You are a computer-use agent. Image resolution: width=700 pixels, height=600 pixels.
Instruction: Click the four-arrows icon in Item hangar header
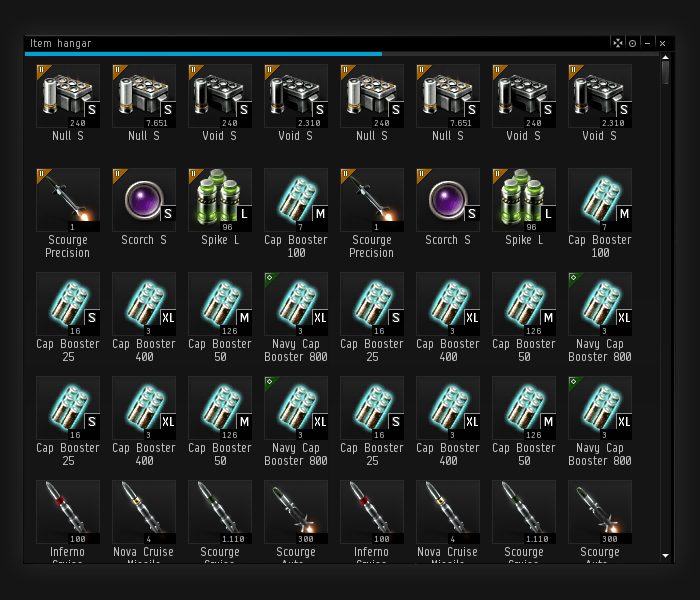pos(618,43)
